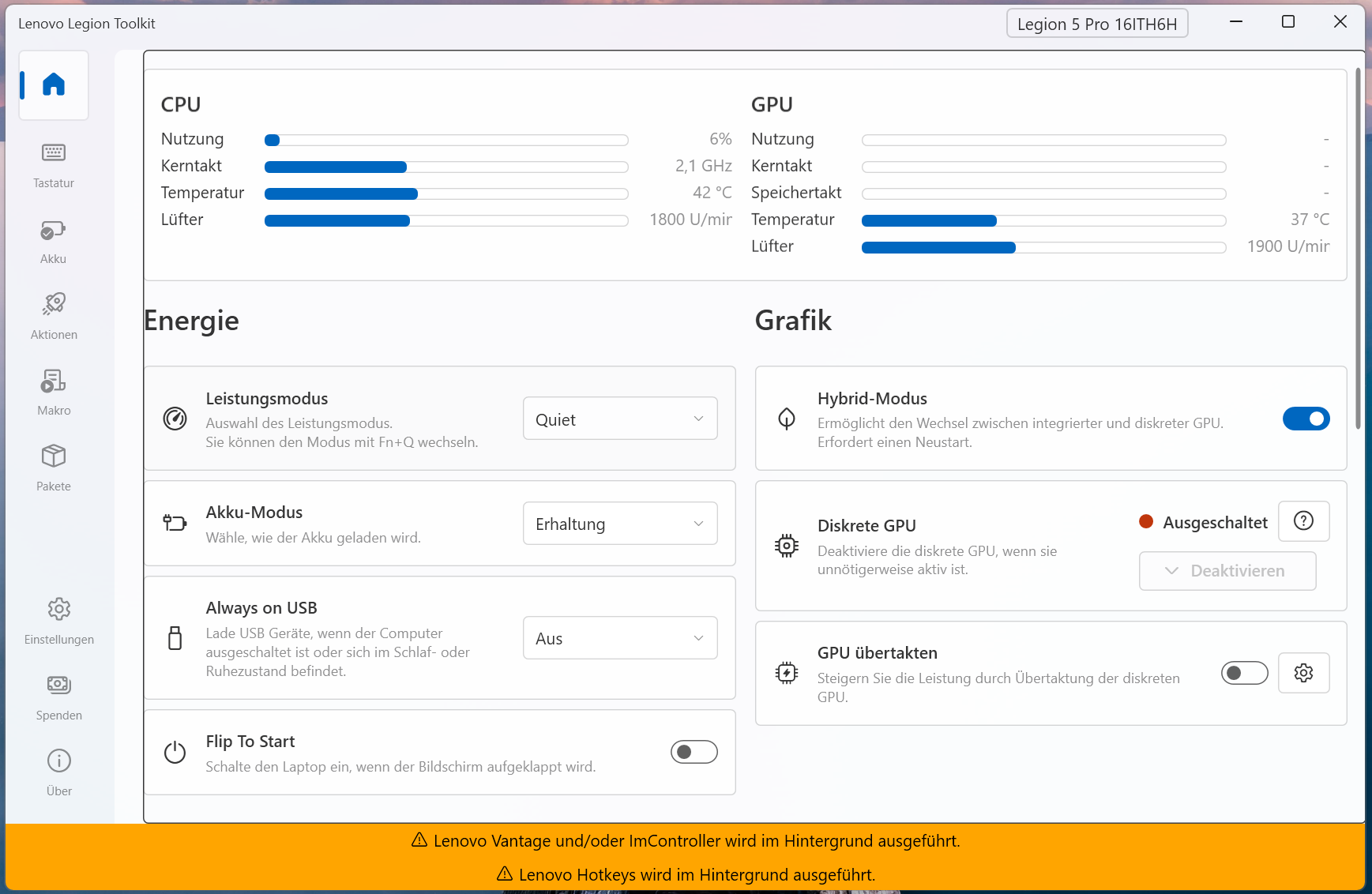The height and width of the screenshot is (894, 1372).
Task: Open the Akku battery icon in sidebar
Action: point(54,230)
